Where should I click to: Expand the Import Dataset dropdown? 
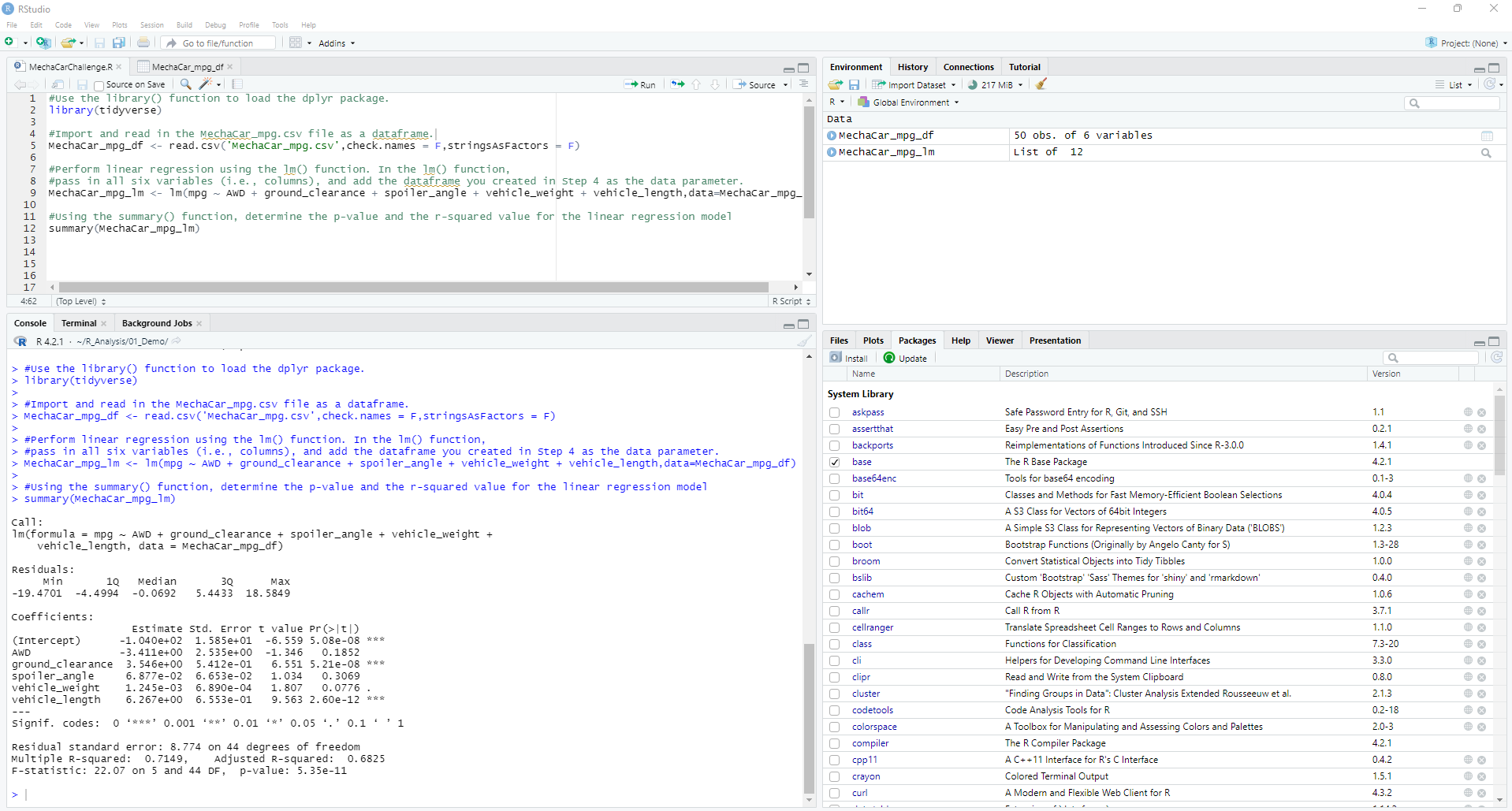click(x=914, y=85)
